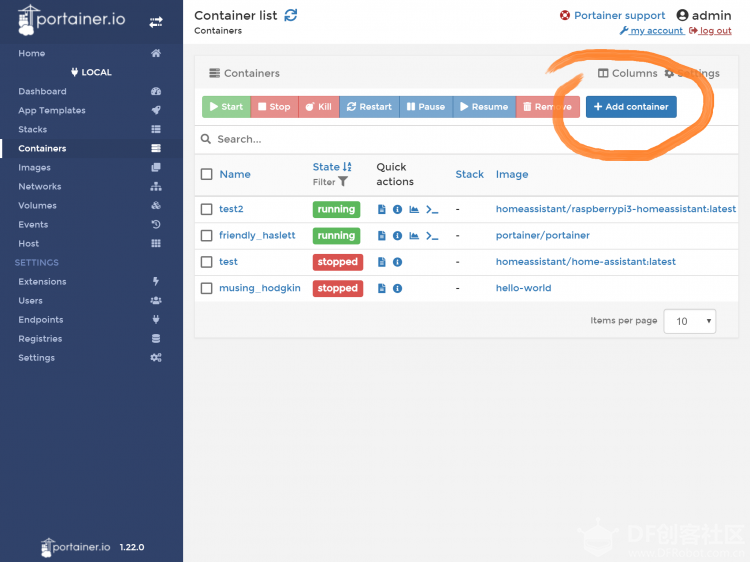Image resolution: width=750 pixels, height=562 pixels.
Task: Click the Kill button
Action: pyautogui.click(x=319, y=107)
